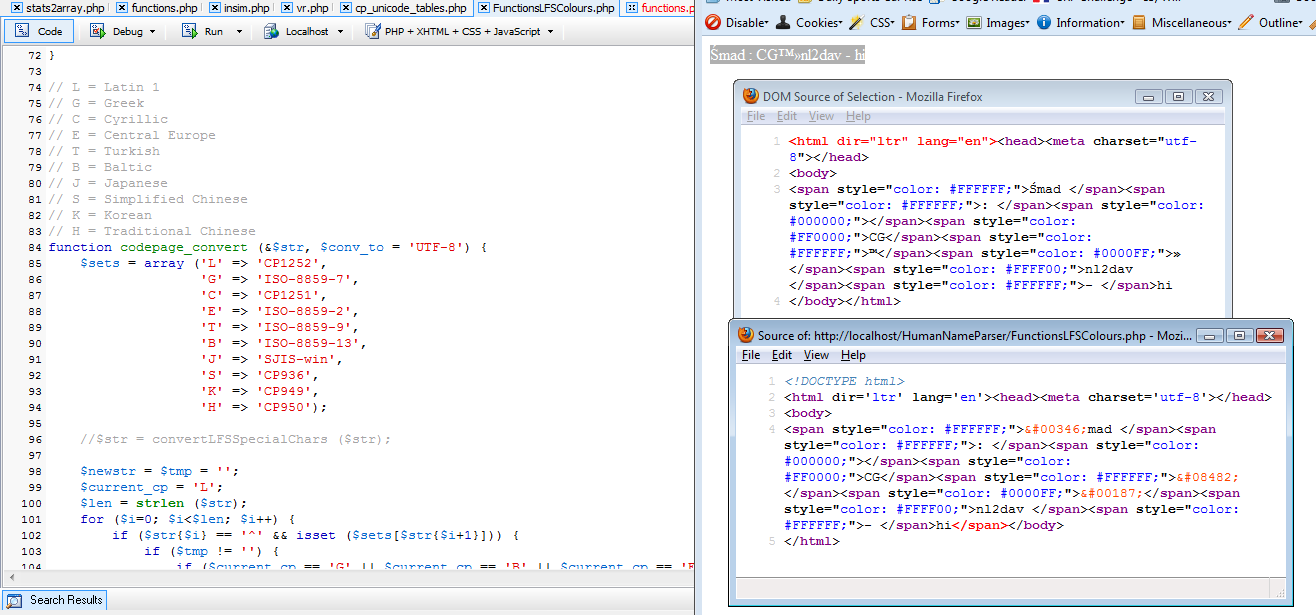Open the PHP + XHTML + CSS + JavaScript dropdown
Screen dimensions: 1316x615
(550, 32)
